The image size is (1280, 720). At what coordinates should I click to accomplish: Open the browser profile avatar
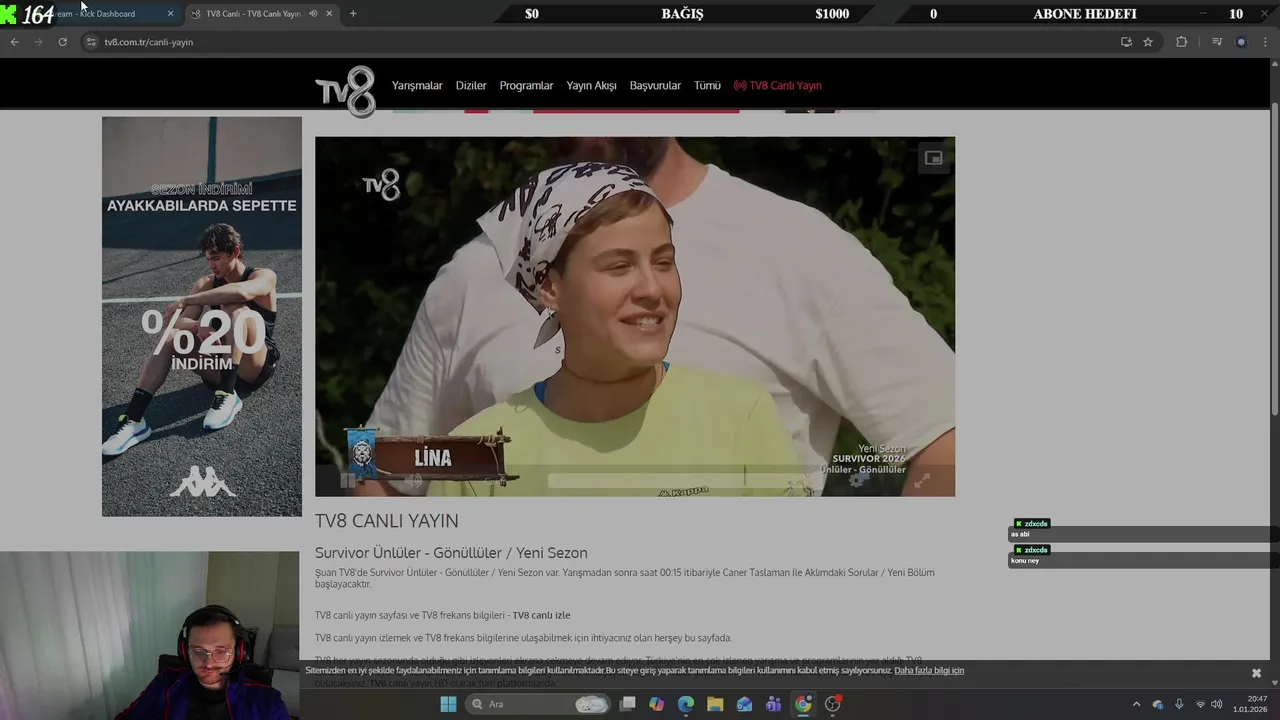(1242, 42)
